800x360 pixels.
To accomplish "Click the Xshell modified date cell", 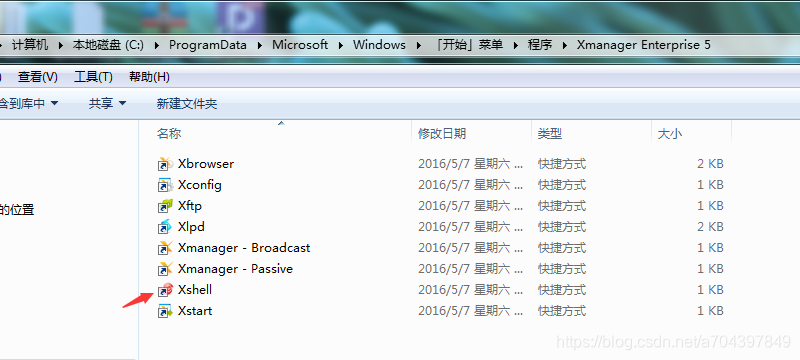I will (470, 290).
